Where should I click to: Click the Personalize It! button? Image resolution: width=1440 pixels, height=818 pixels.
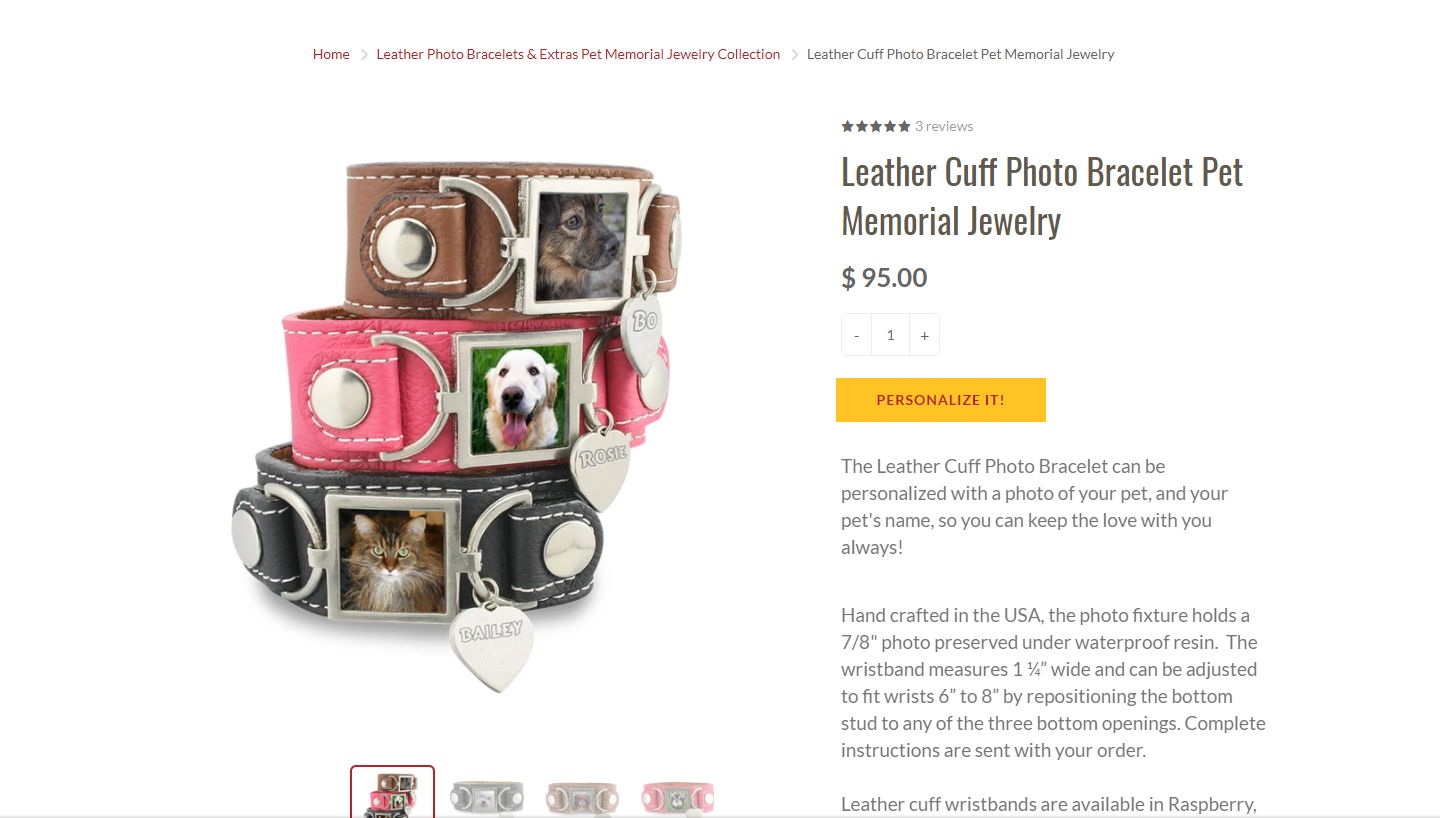[x=941, y=400]
